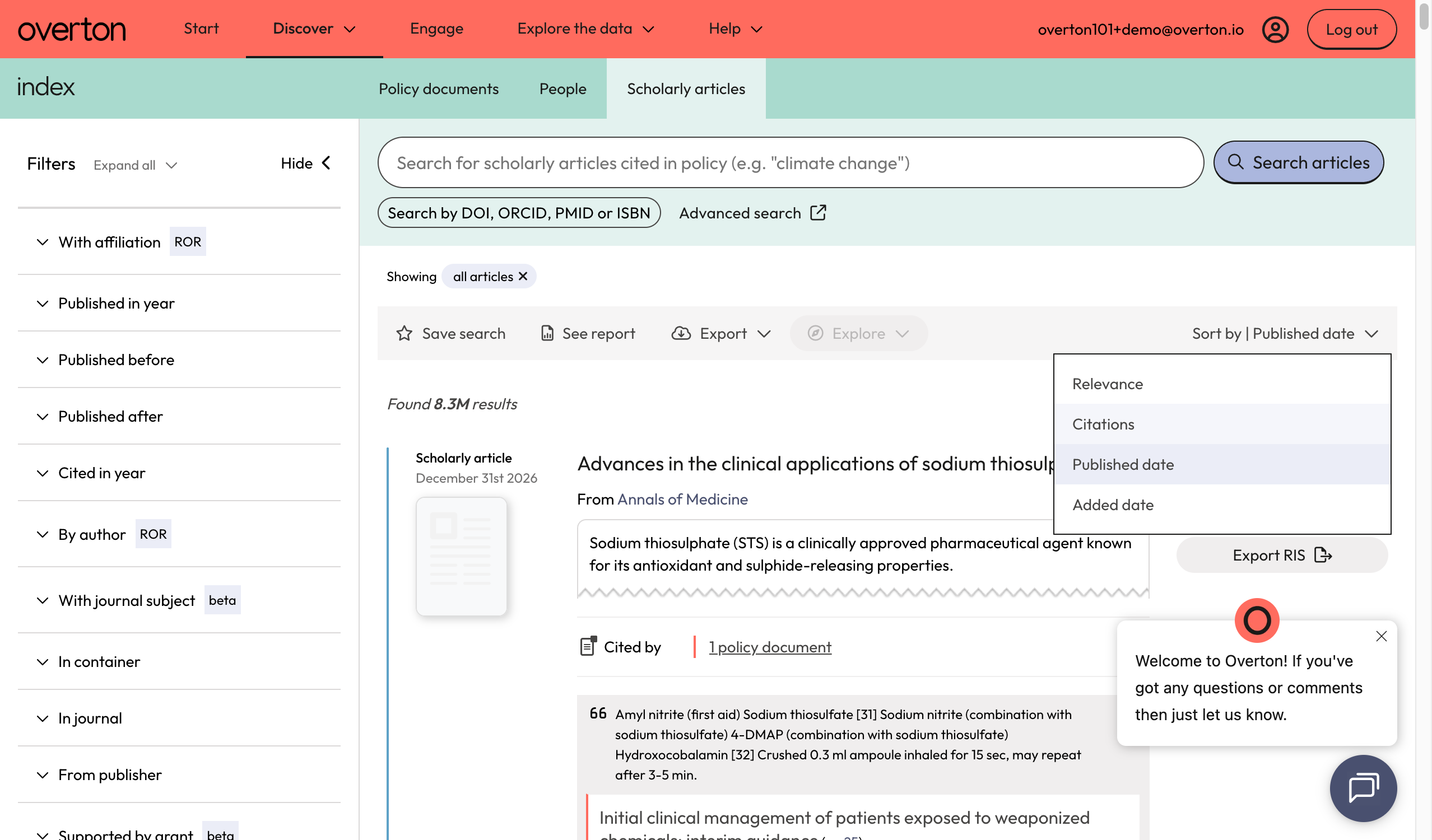Click the Export RIS button

point(1281,555)
